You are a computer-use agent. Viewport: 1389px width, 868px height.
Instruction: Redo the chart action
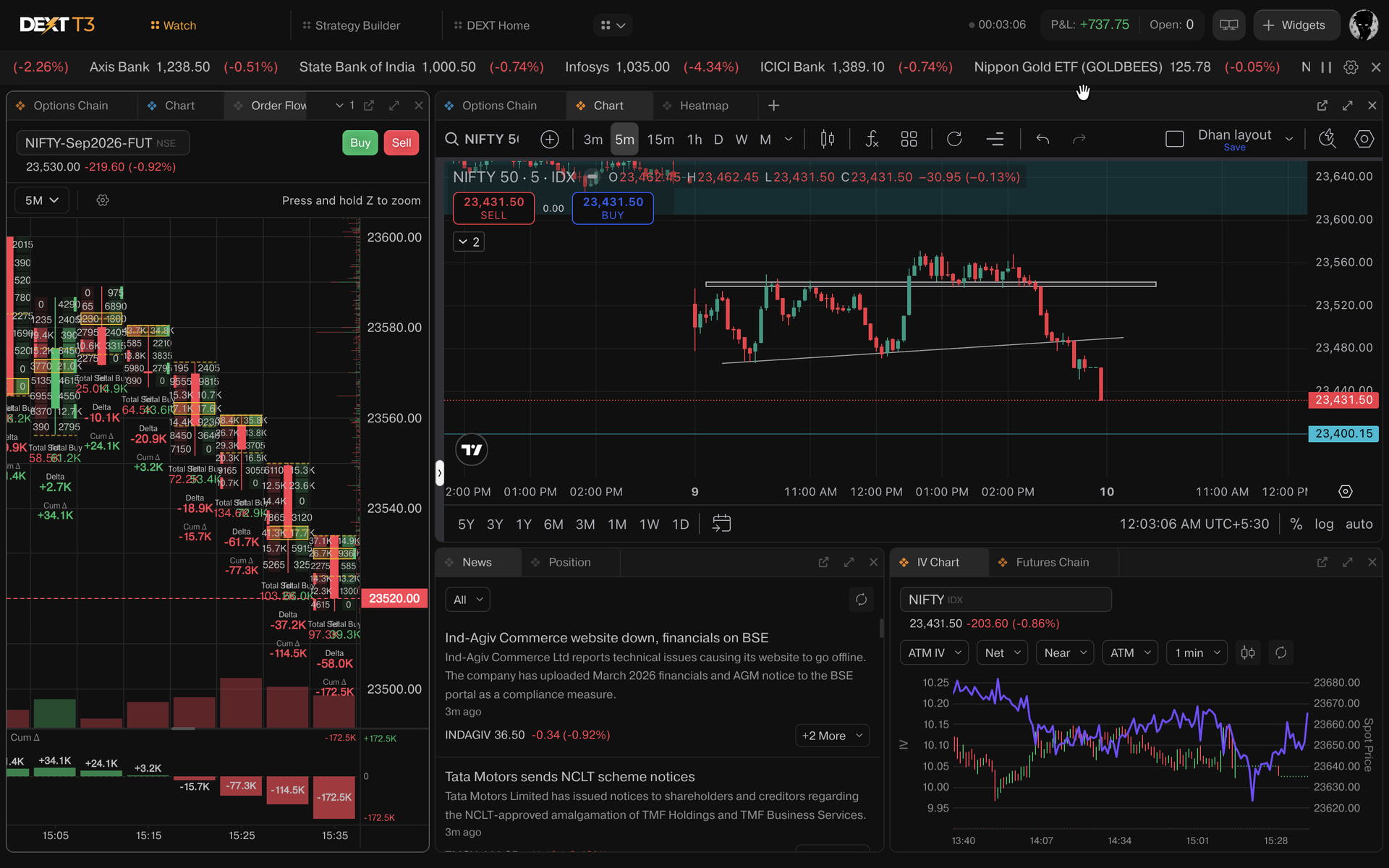pyautogui.click(x=1079, y=139)
